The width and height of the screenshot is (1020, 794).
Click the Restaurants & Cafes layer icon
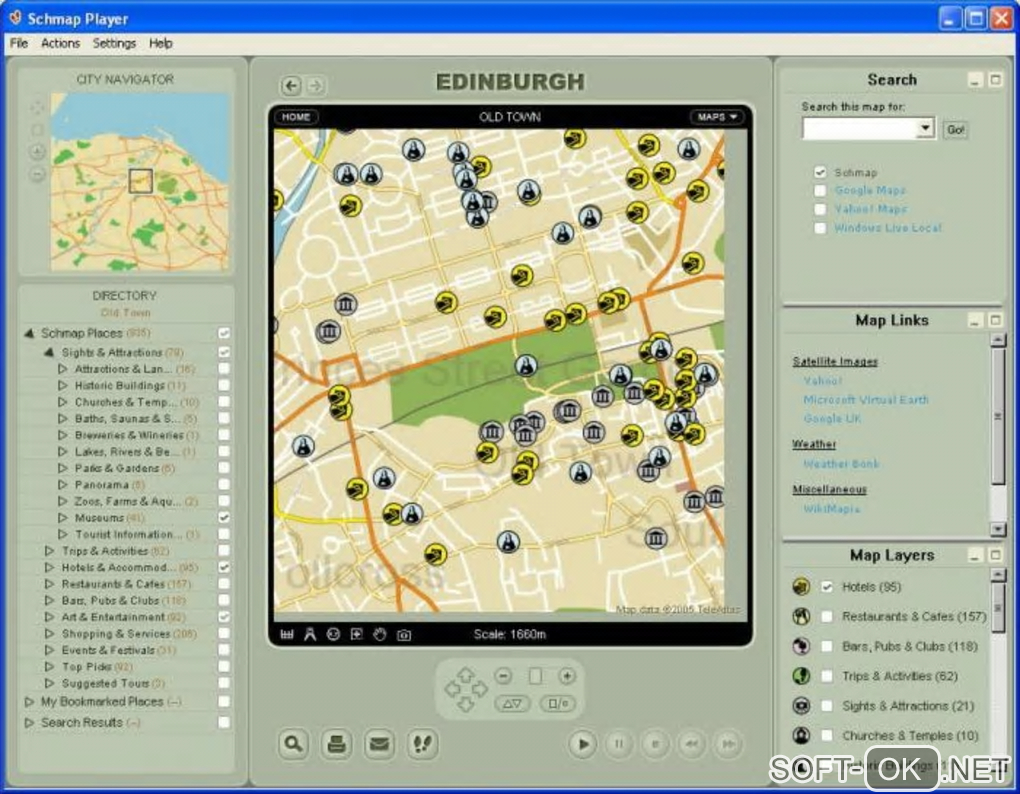click(x=801, y=616)
